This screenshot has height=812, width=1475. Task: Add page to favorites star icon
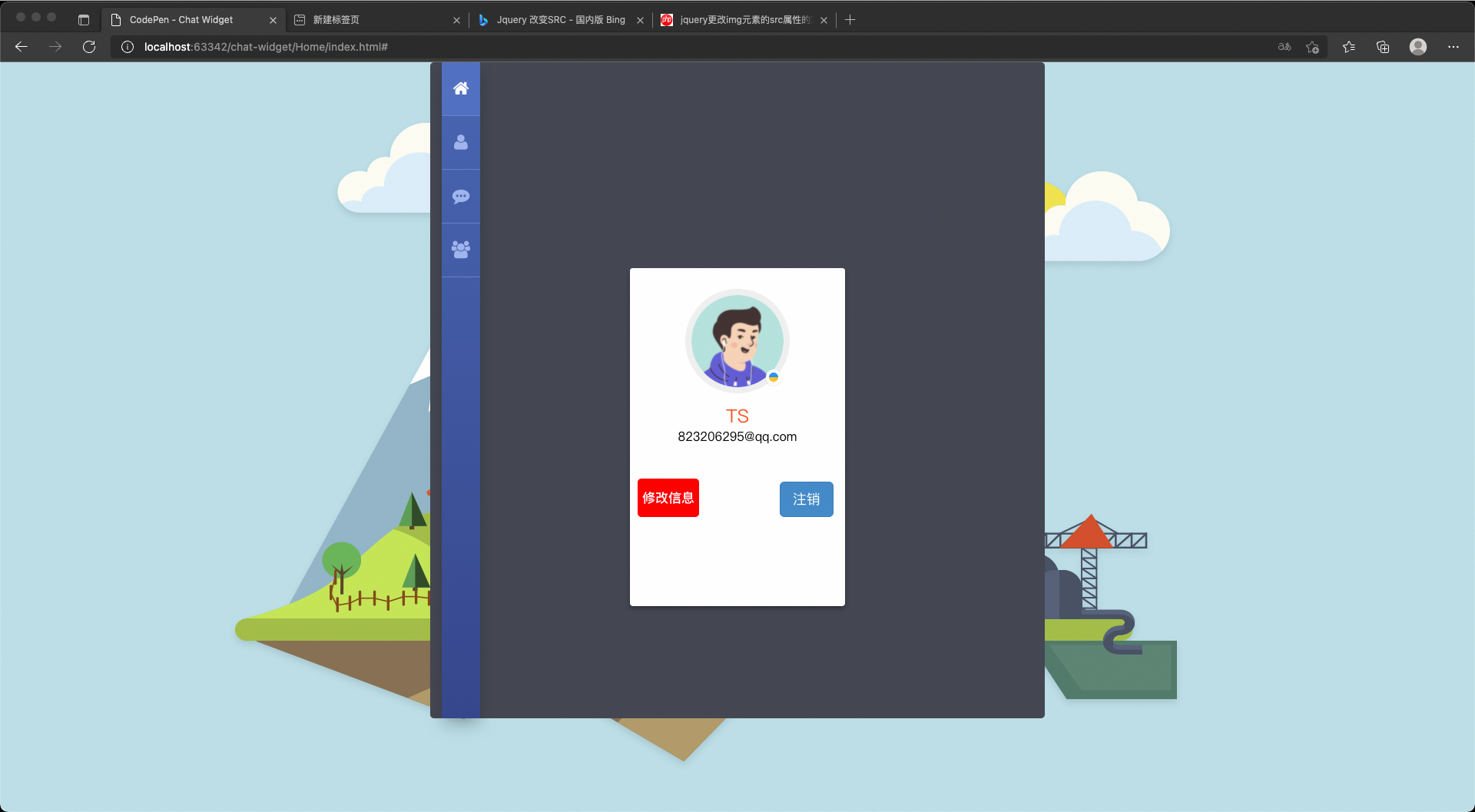[1312, 47]
